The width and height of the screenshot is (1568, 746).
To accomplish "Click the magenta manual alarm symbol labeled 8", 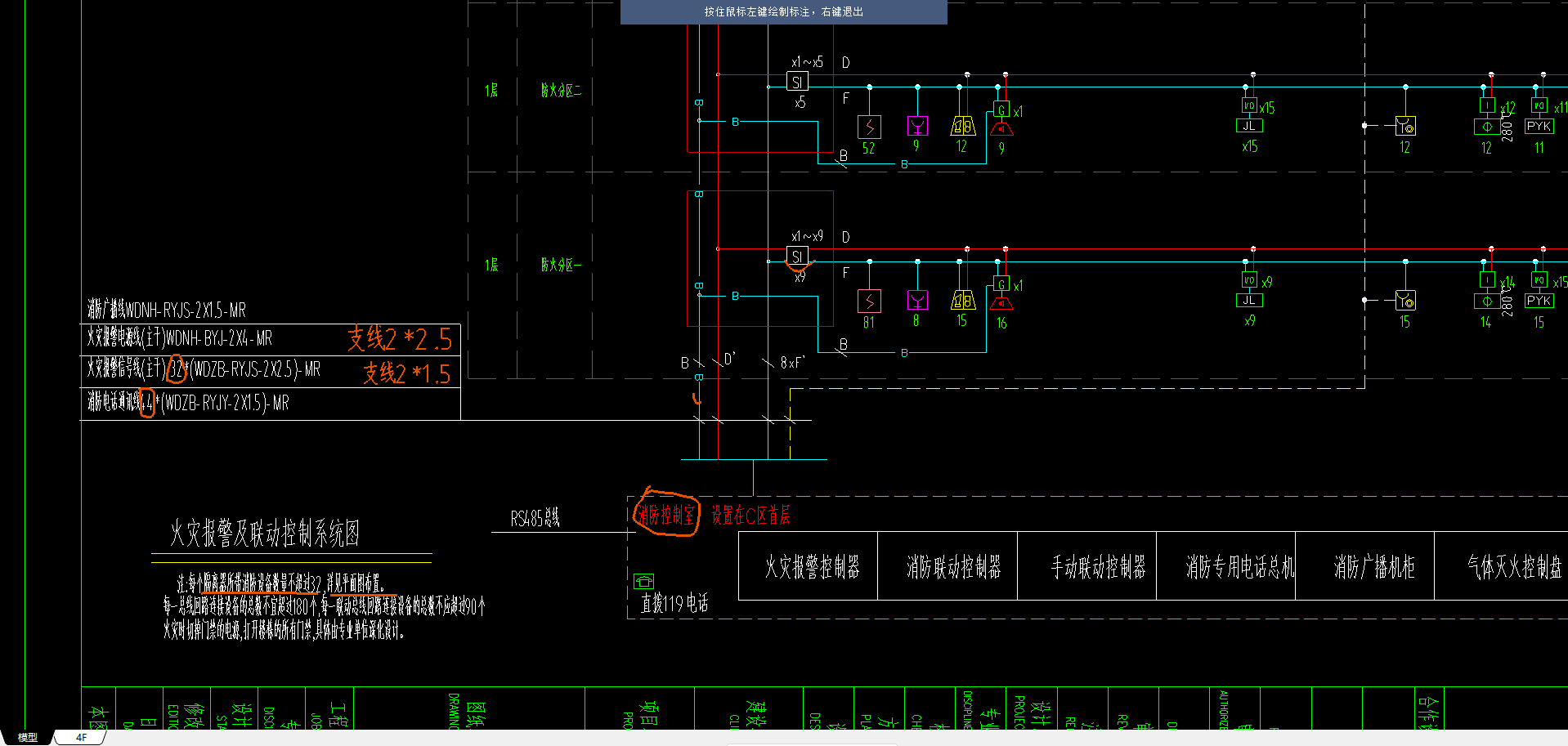I will 917,300.
